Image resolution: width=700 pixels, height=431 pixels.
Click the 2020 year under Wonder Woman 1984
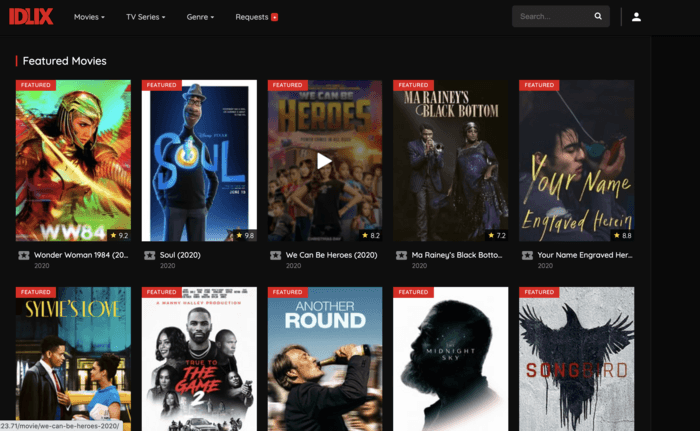42,266
